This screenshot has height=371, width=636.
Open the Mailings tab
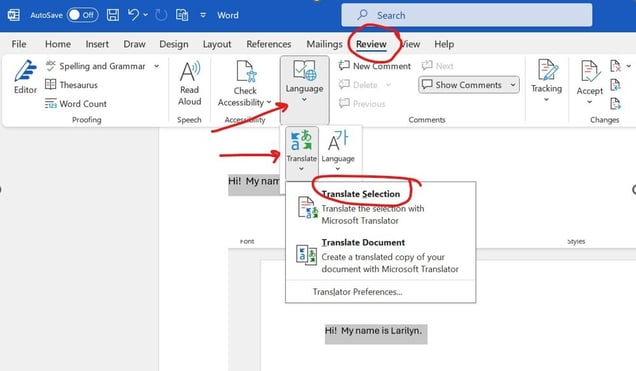pyautogui.click(x=324, y=44)
